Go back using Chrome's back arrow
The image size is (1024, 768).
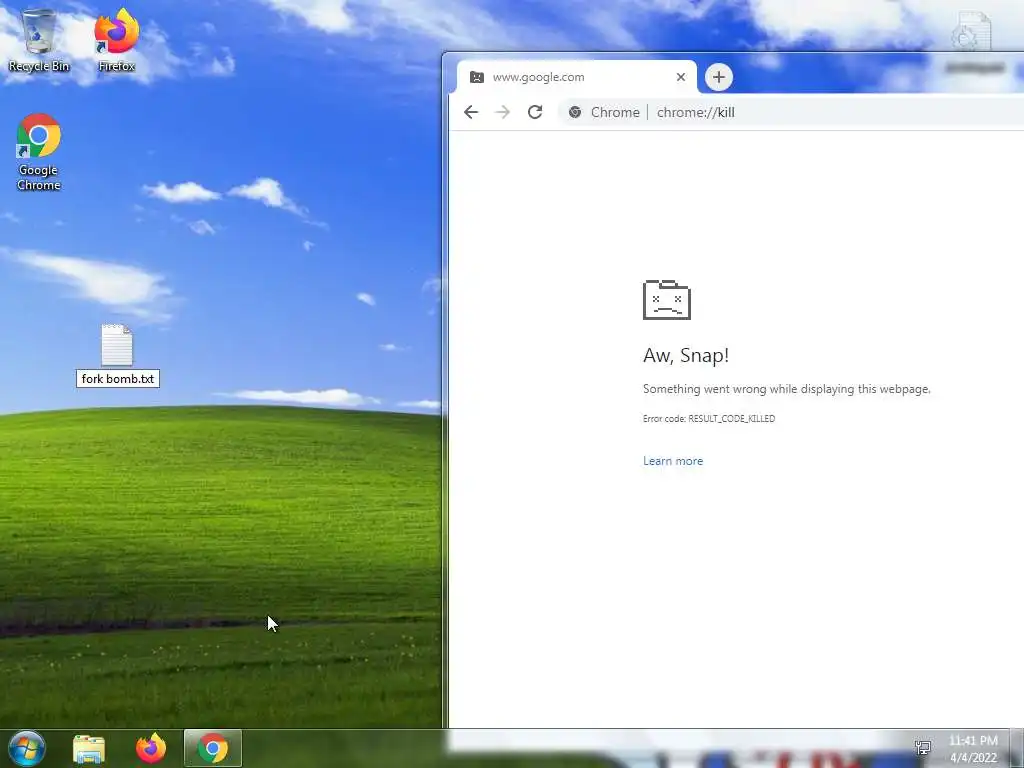[471, 112]
